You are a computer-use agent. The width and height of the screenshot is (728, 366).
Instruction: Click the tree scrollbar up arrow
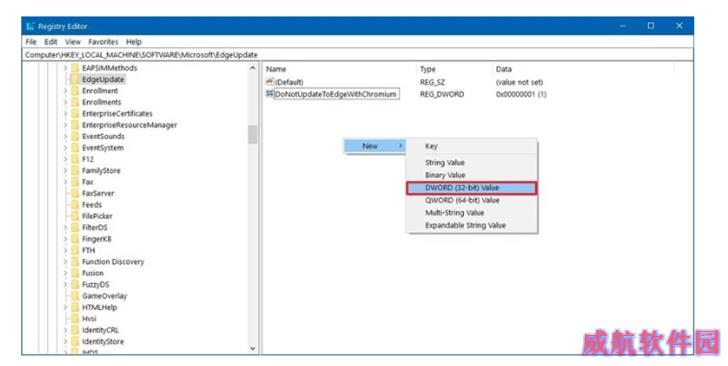[253, 68]
